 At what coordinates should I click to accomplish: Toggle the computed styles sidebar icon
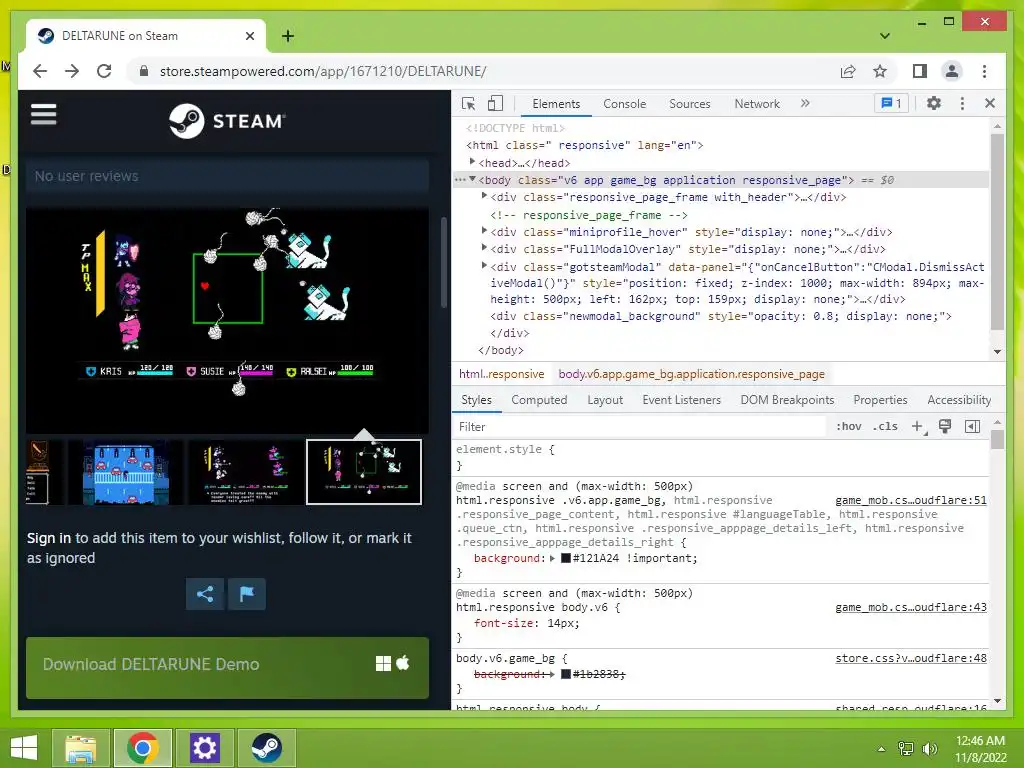click(x=972, y=426)
